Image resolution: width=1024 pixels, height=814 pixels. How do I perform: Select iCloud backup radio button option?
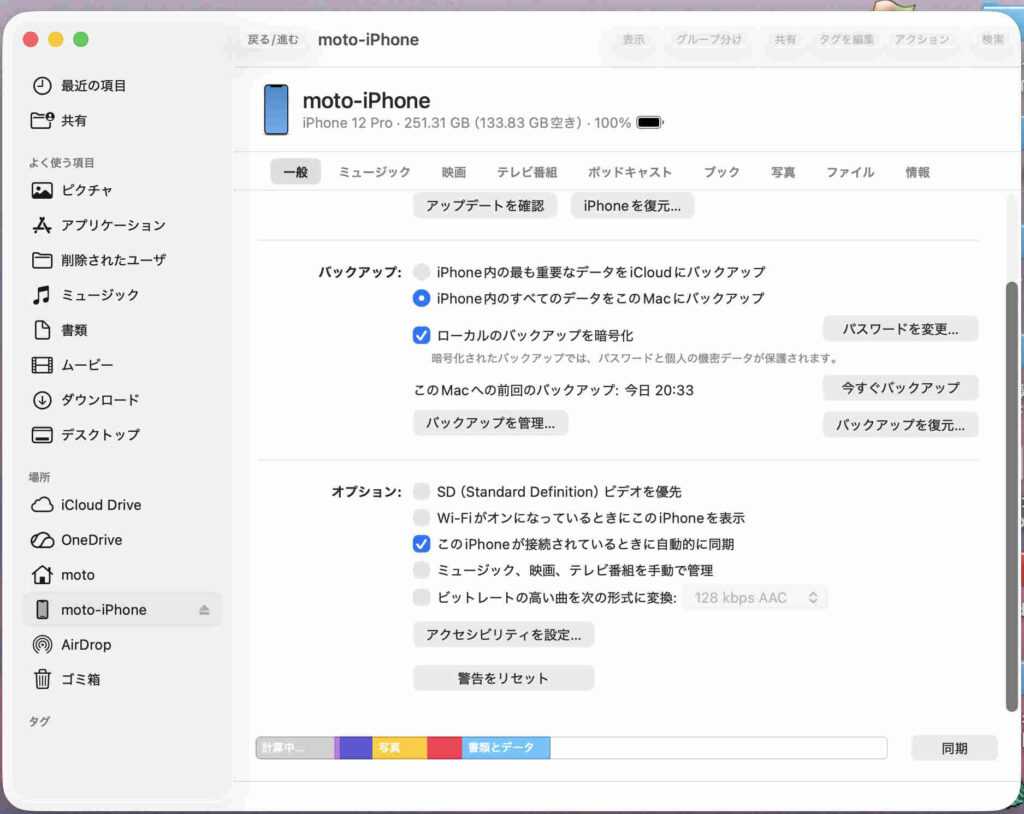[422, 272]
